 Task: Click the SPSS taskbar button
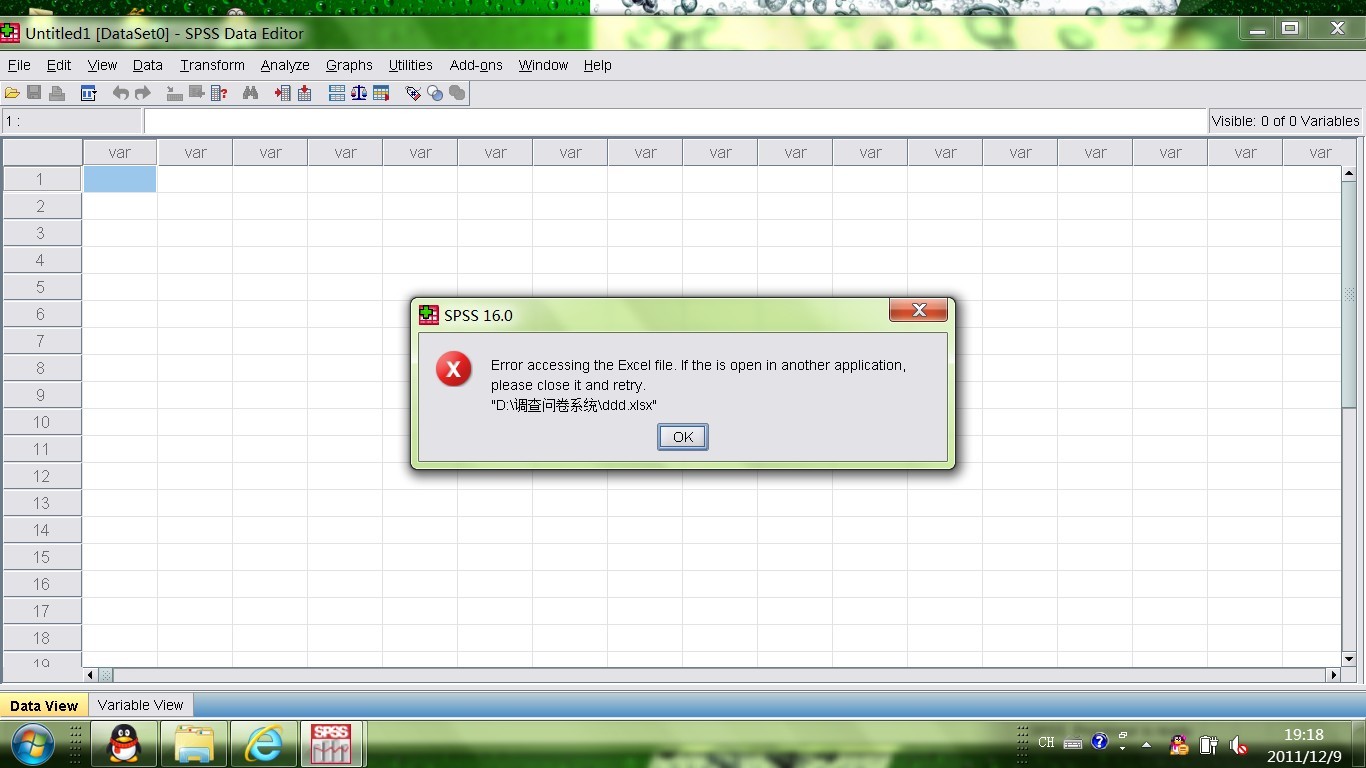click(x=331, y=744)
